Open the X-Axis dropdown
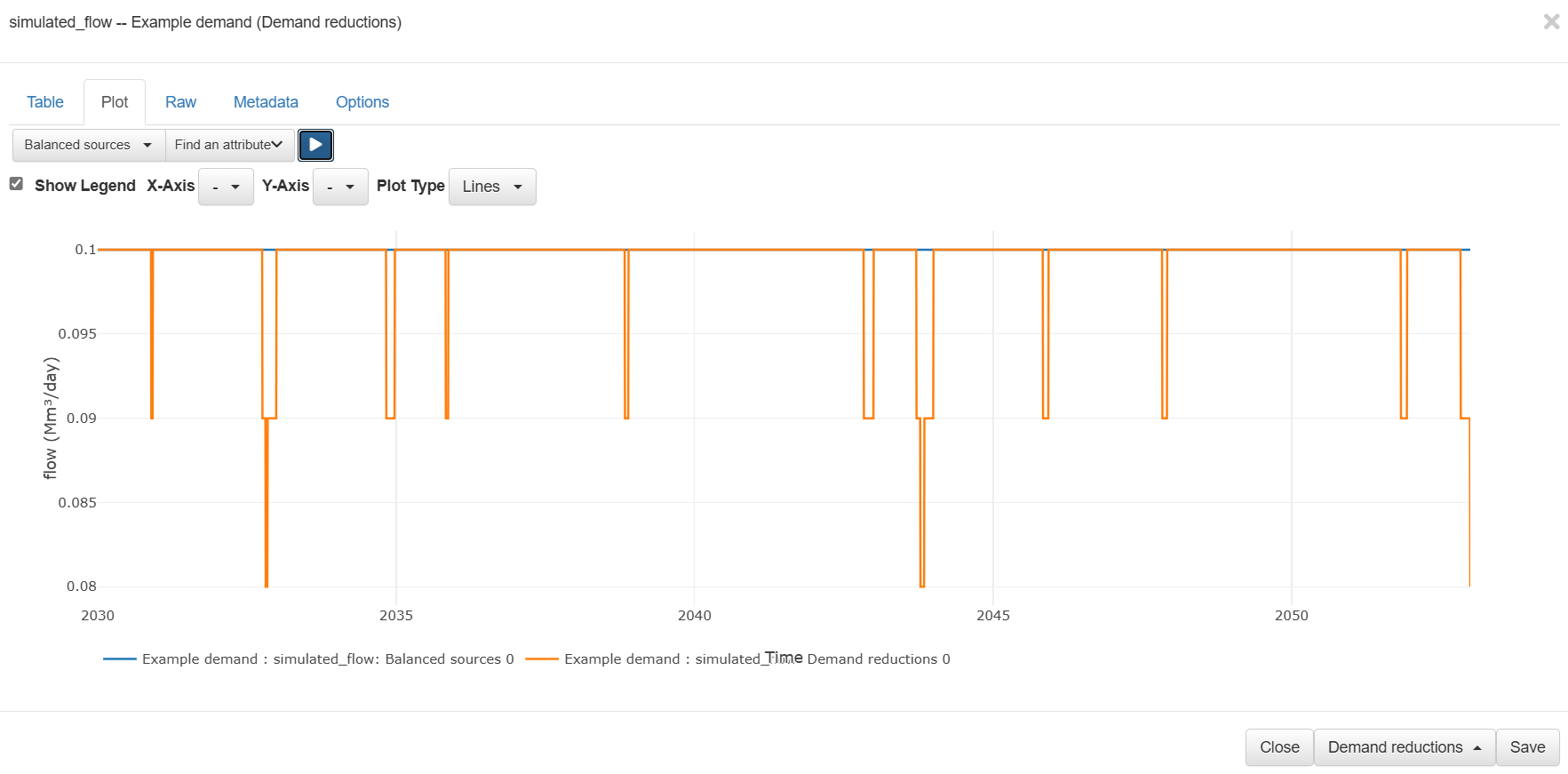1568x774 pixels. tap(226, 187)
